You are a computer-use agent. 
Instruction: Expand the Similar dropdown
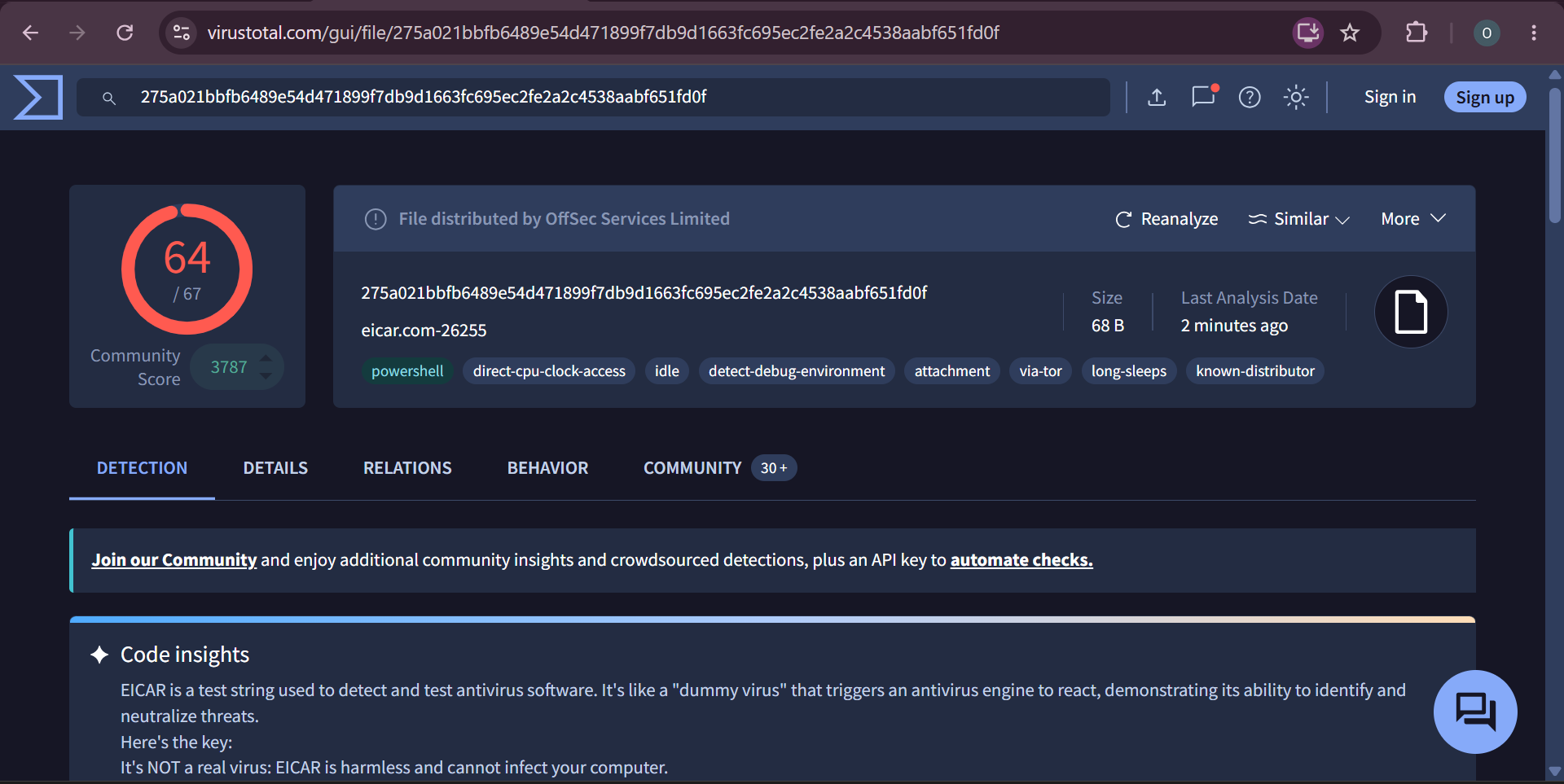(1298, 219)
